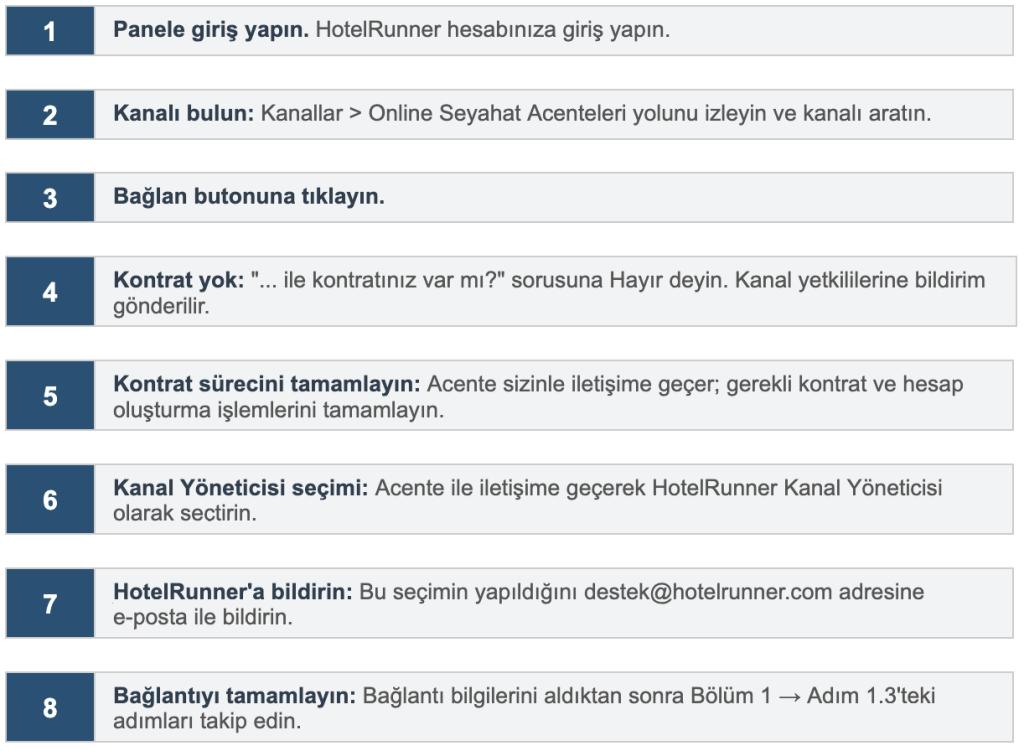Select the step 8 number badge
This screenshot has width=1024, height=751.
click(x=50, y=708)
